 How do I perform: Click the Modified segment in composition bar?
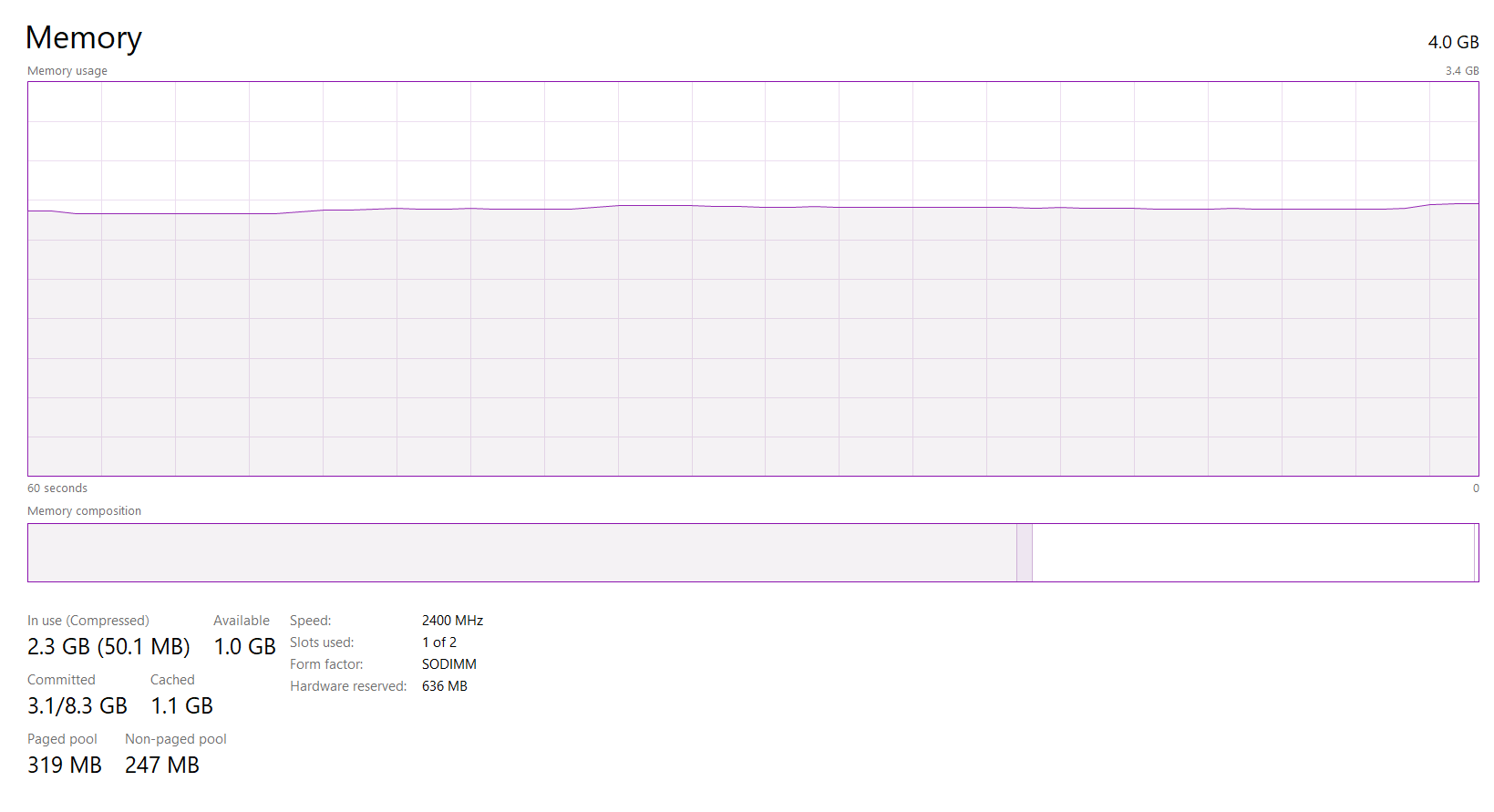click(x=1025, y=552)
